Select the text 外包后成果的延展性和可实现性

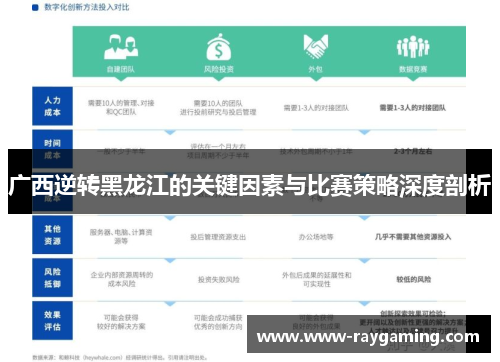316,279
